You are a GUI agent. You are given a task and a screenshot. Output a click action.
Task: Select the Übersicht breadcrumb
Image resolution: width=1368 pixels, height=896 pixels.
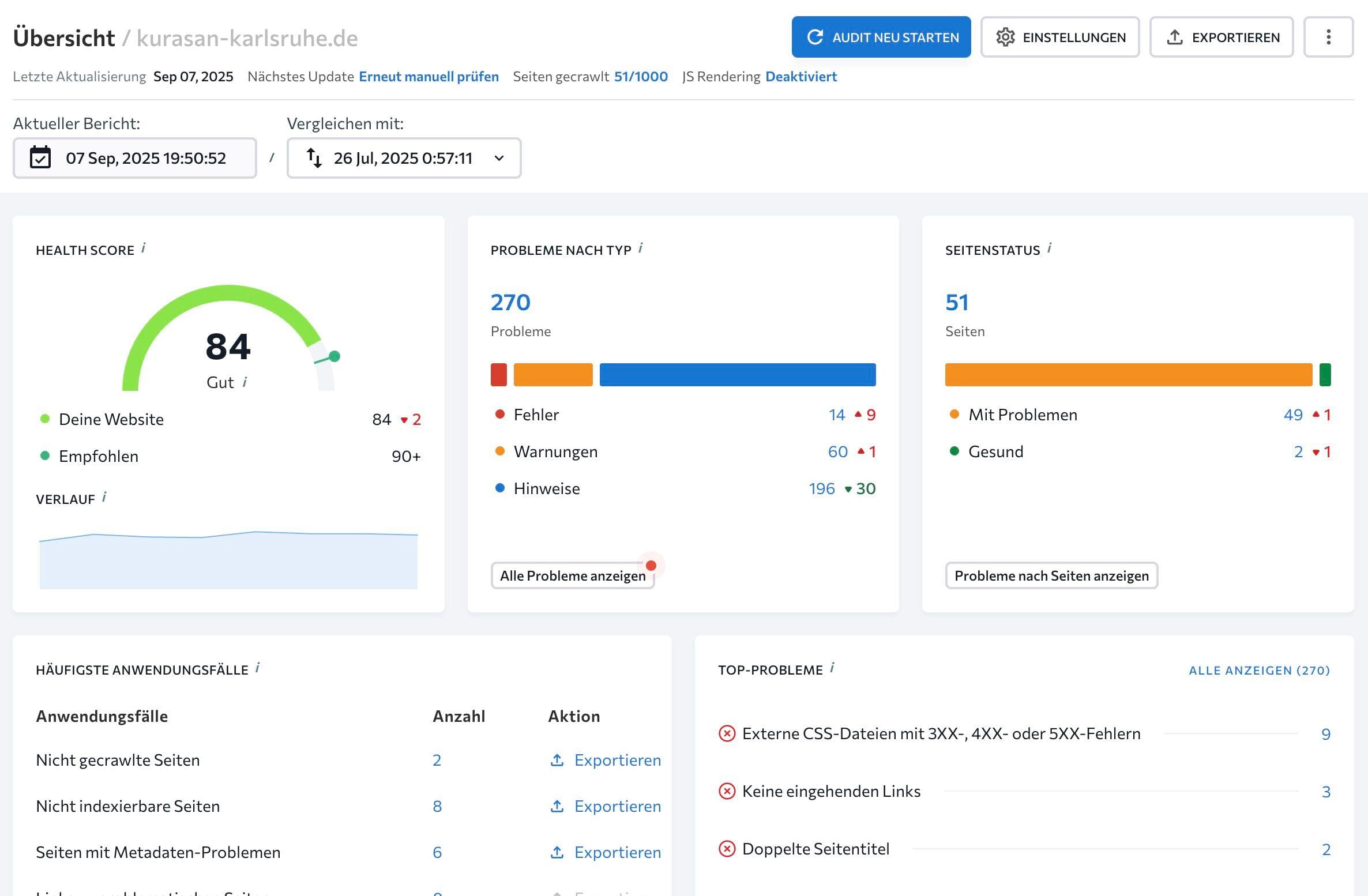63,37
